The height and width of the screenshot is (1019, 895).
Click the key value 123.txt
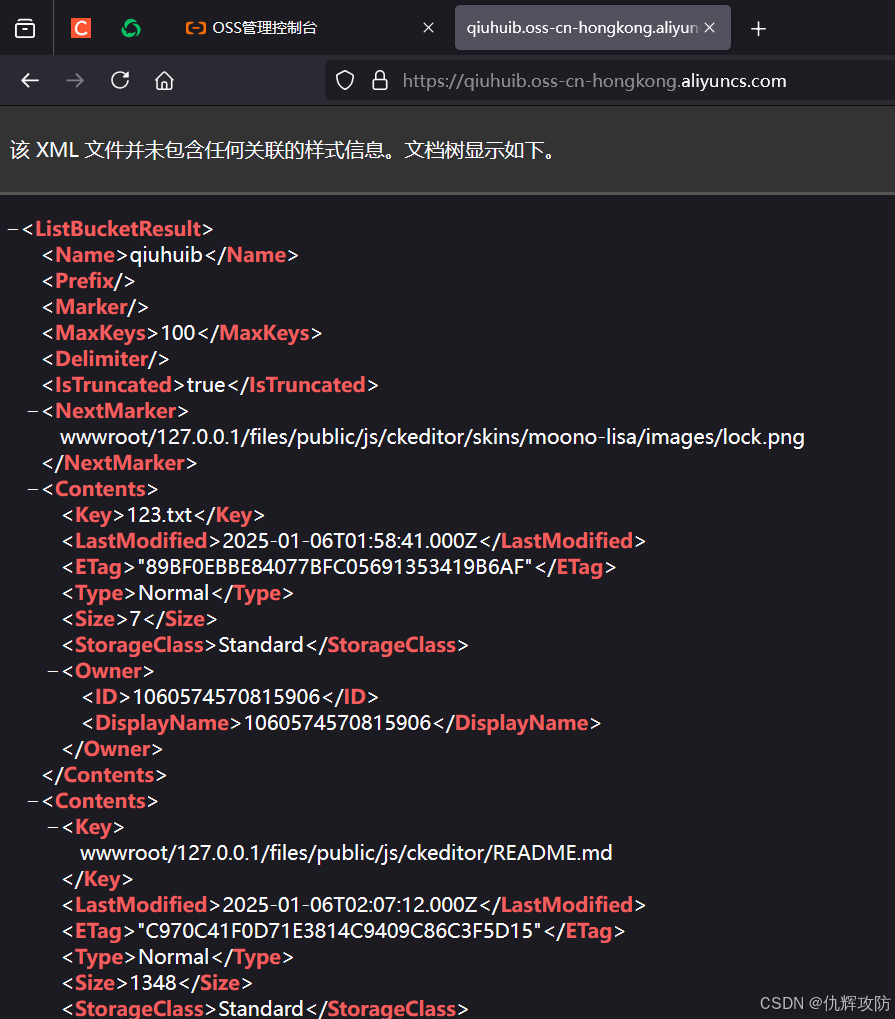pos(159,515)
